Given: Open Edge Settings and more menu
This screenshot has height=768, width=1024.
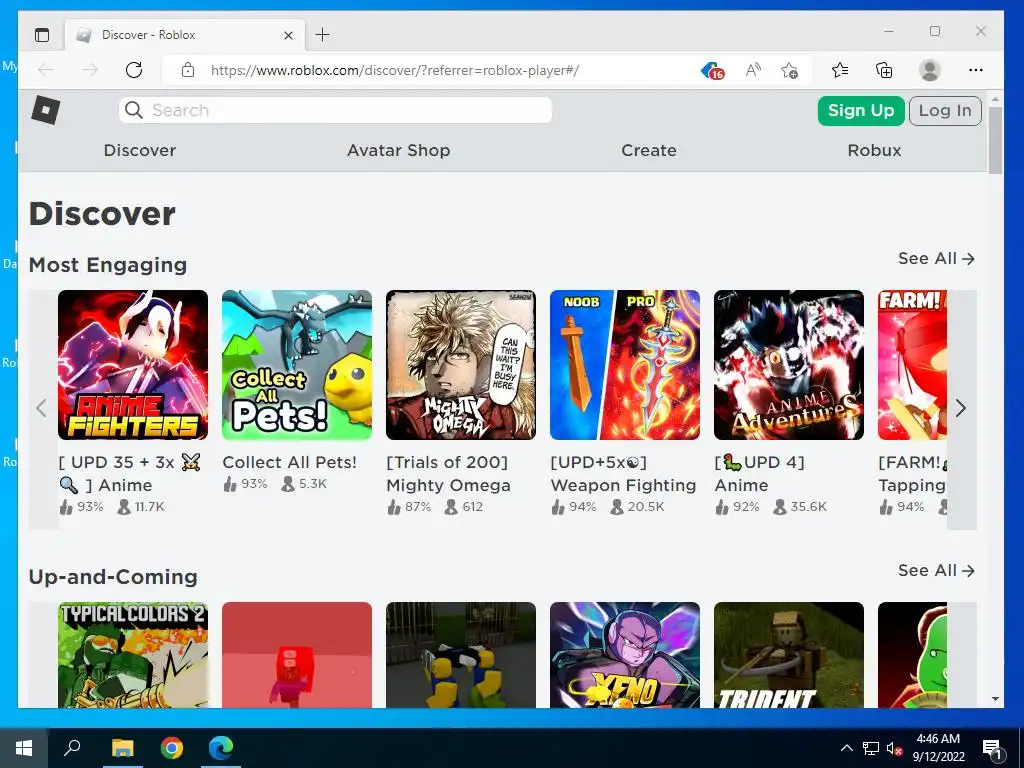Looking at the screenshot, I should [x=976, y=70].
